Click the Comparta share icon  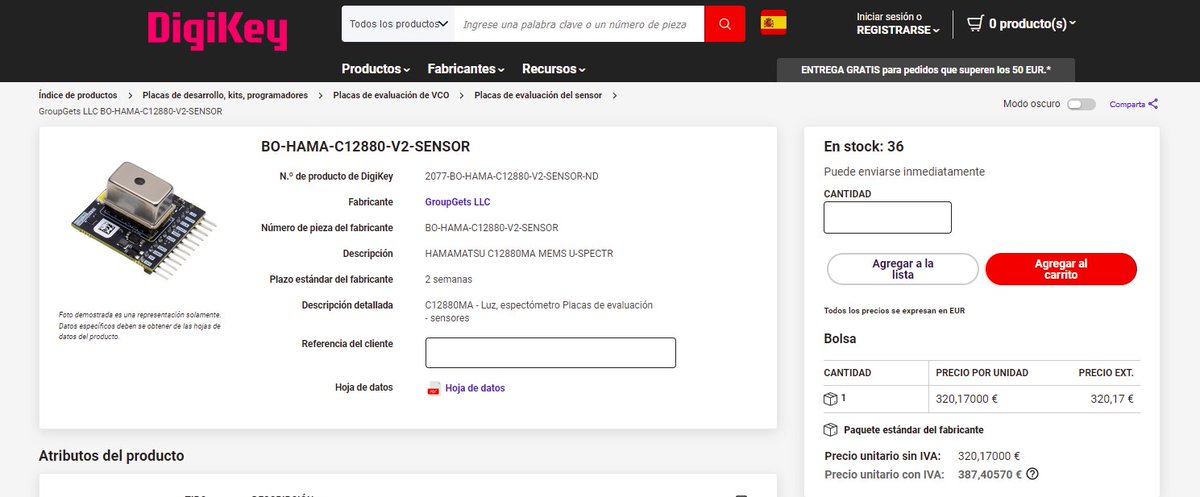[1153, 104]
